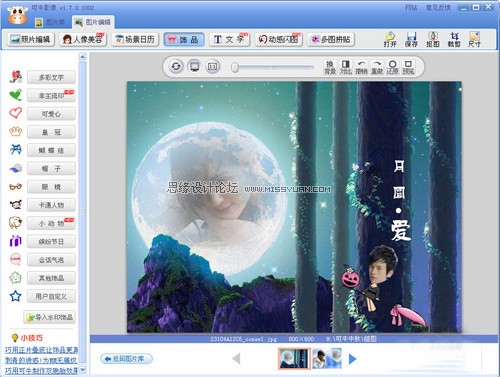Click the cartoon face icon for 卡通人物

[16, 204]
